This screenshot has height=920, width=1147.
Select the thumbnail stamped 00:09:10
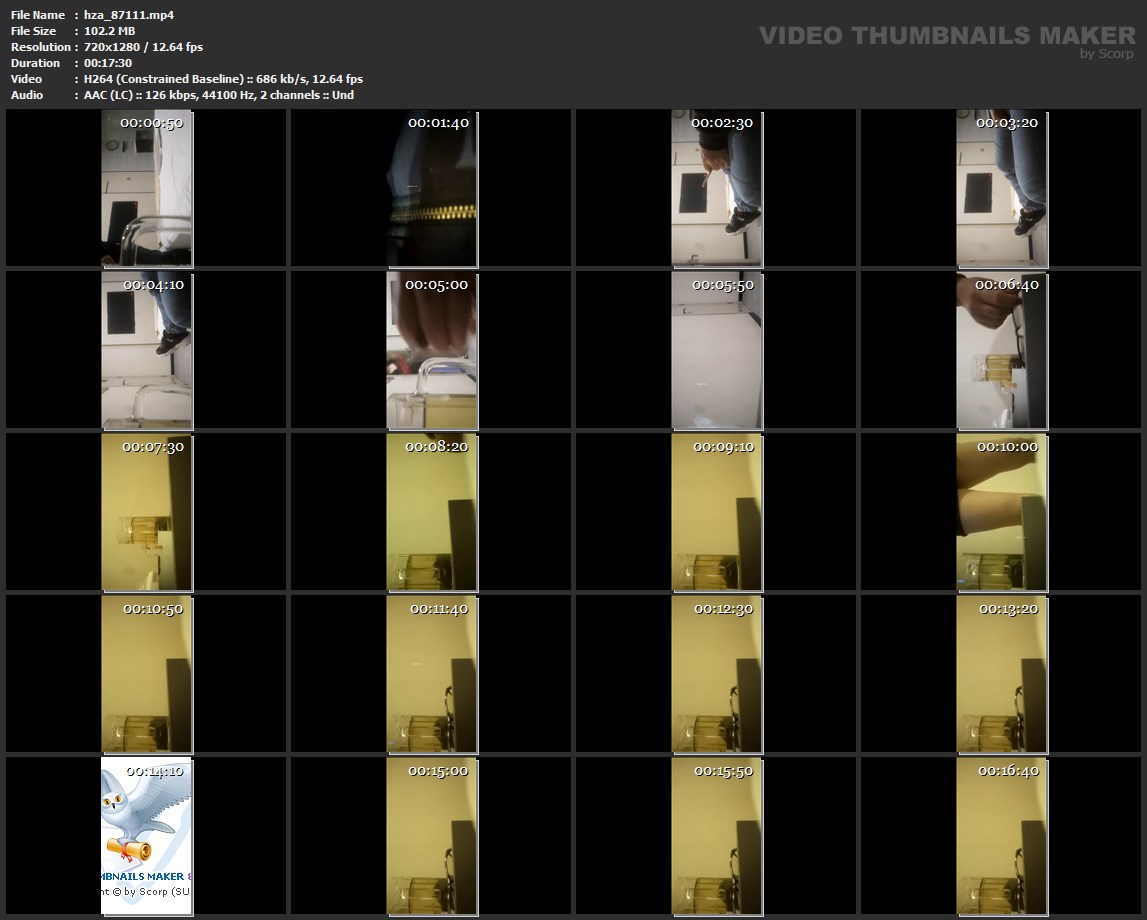(x=717, y=512)
